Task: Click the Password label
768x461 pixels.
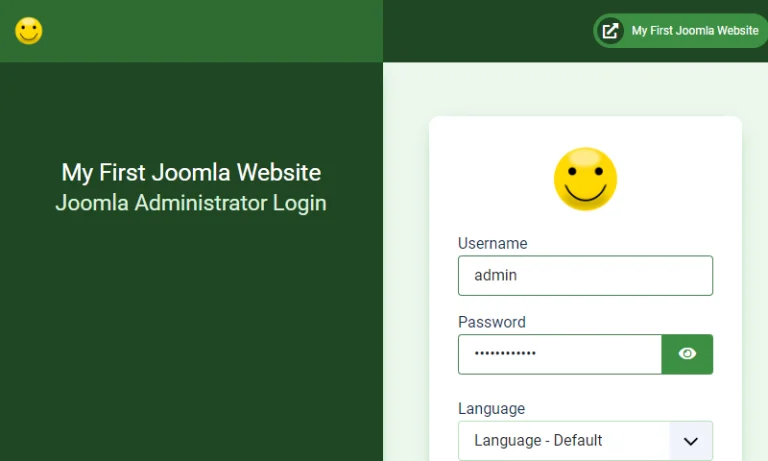Action: click(x=492, y=322)
